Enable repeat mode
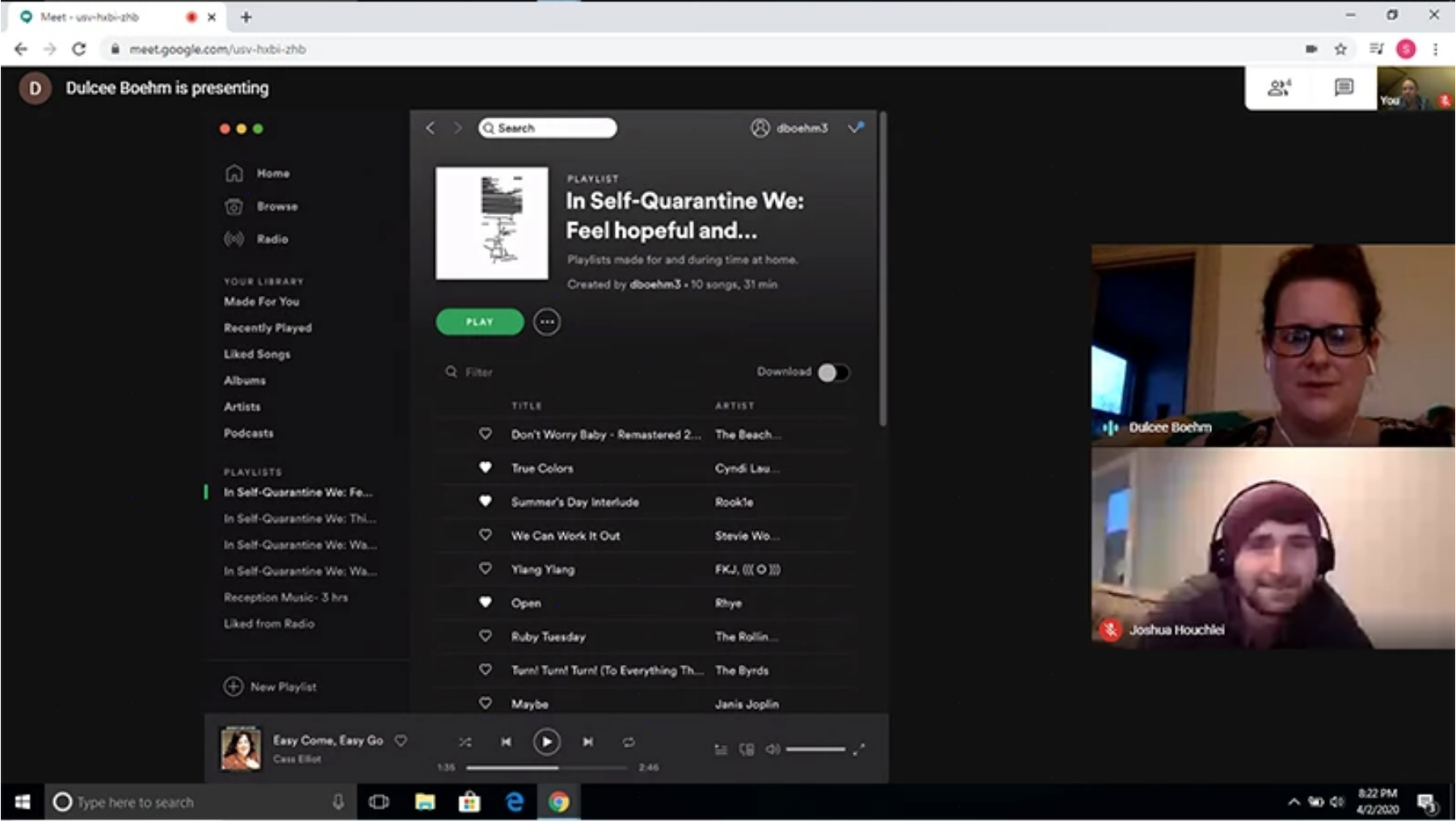 click(x=629, y=742)
